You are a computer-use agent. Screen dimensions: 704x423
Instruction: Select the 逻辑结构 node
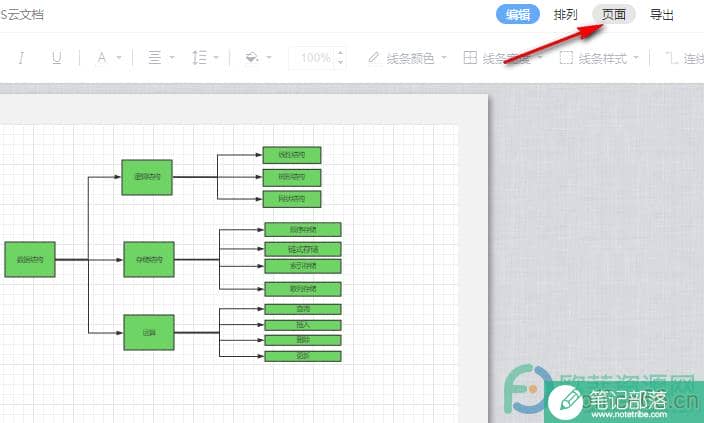147,177
